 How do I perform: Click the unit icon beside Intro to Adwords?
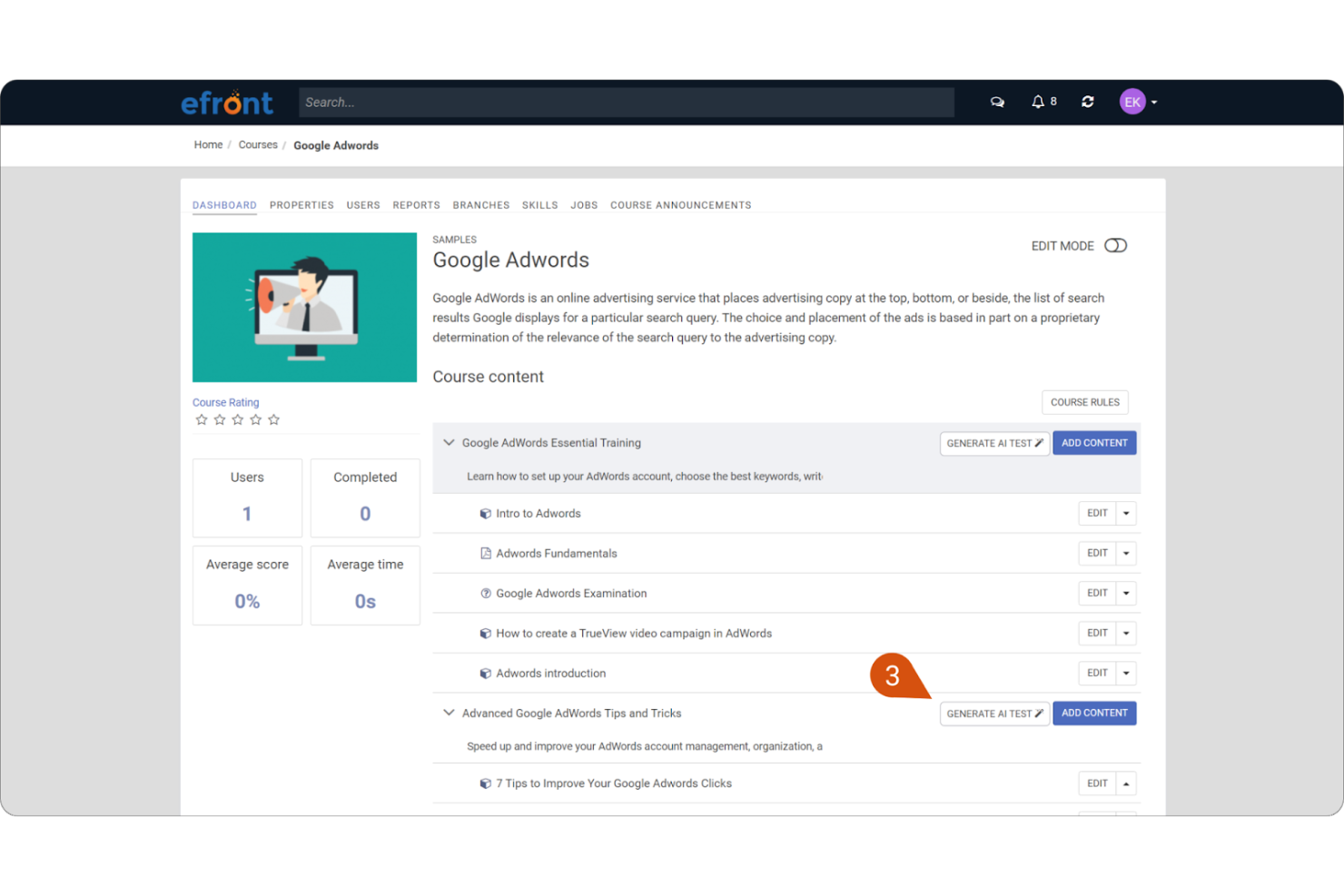tap(486, 514)
